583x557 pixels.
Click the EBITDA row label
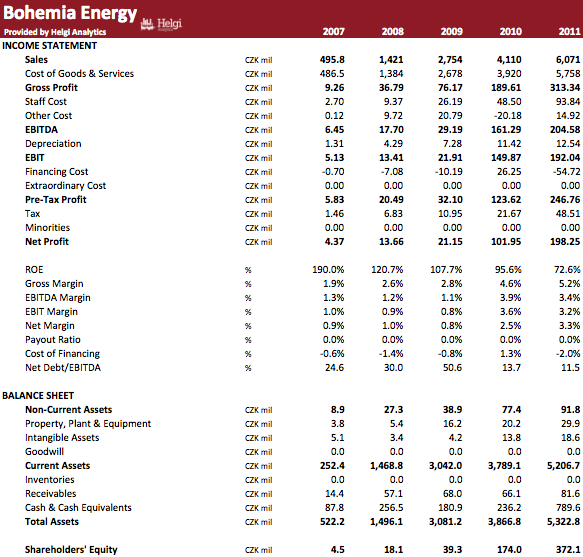pos(41,130)
